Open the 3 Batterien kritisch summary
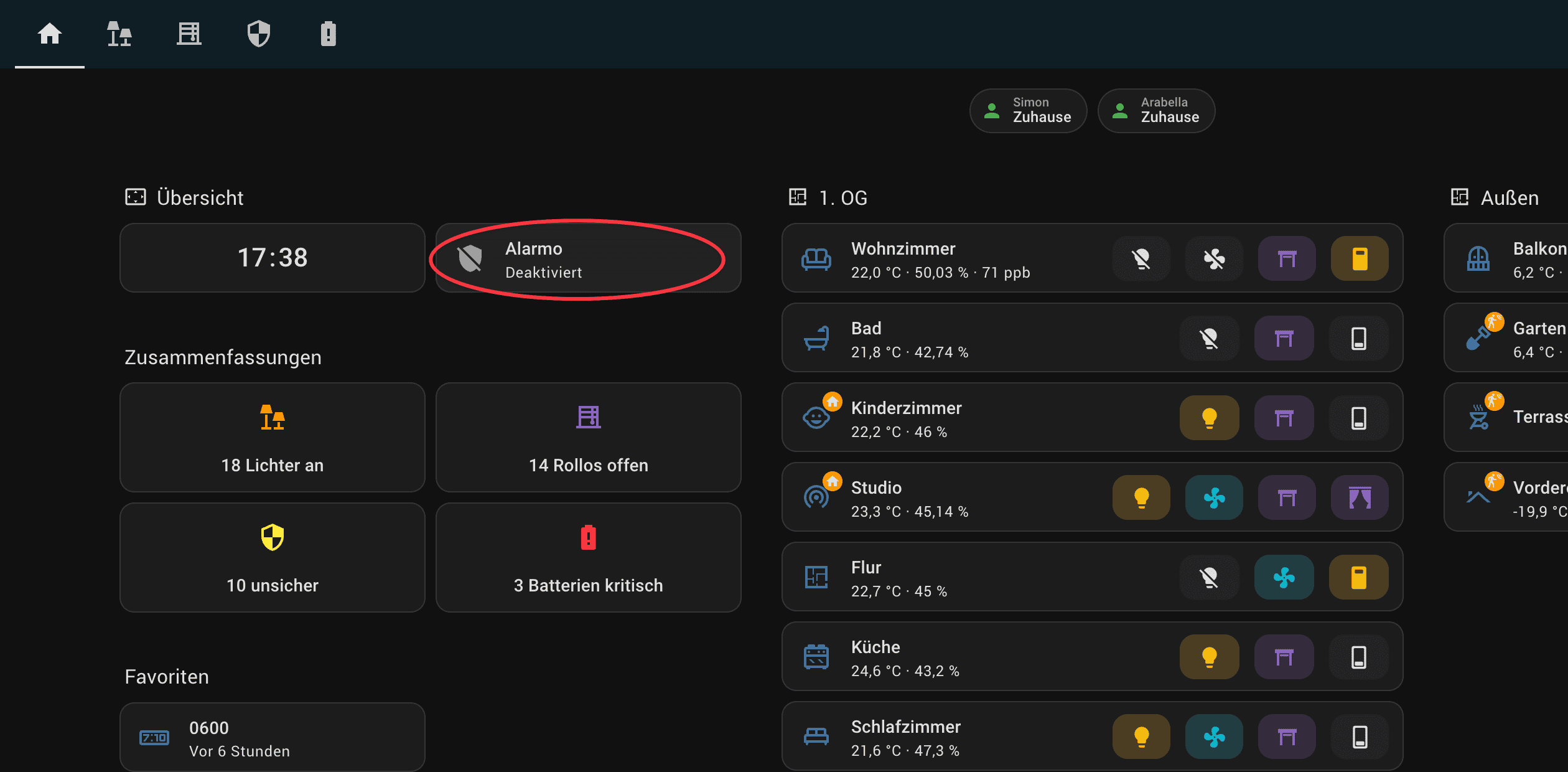This screenshot has width=1568, height=772. [588, 557]
